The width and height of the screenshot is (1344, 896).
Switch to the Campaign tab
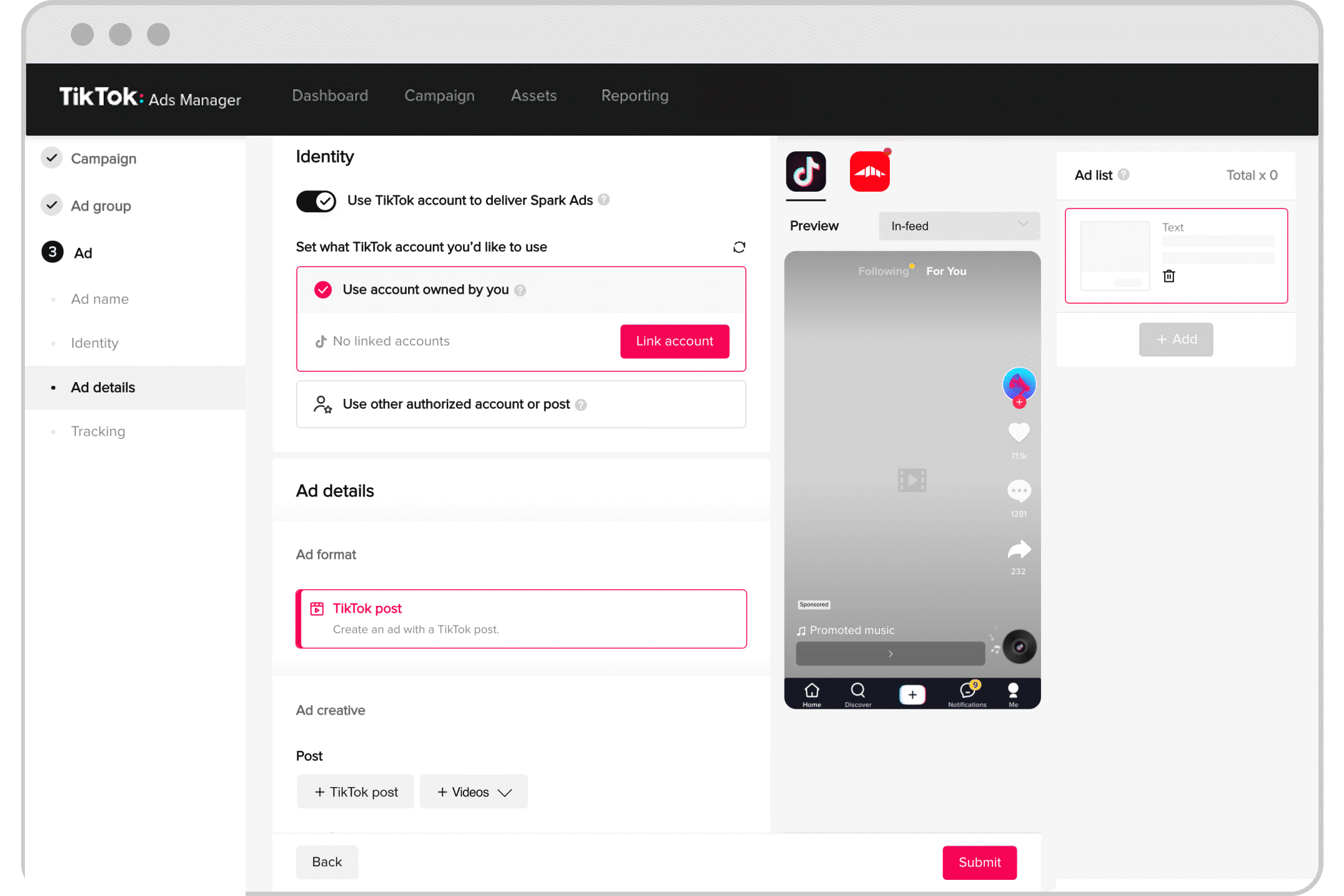(x=439, y=96)
